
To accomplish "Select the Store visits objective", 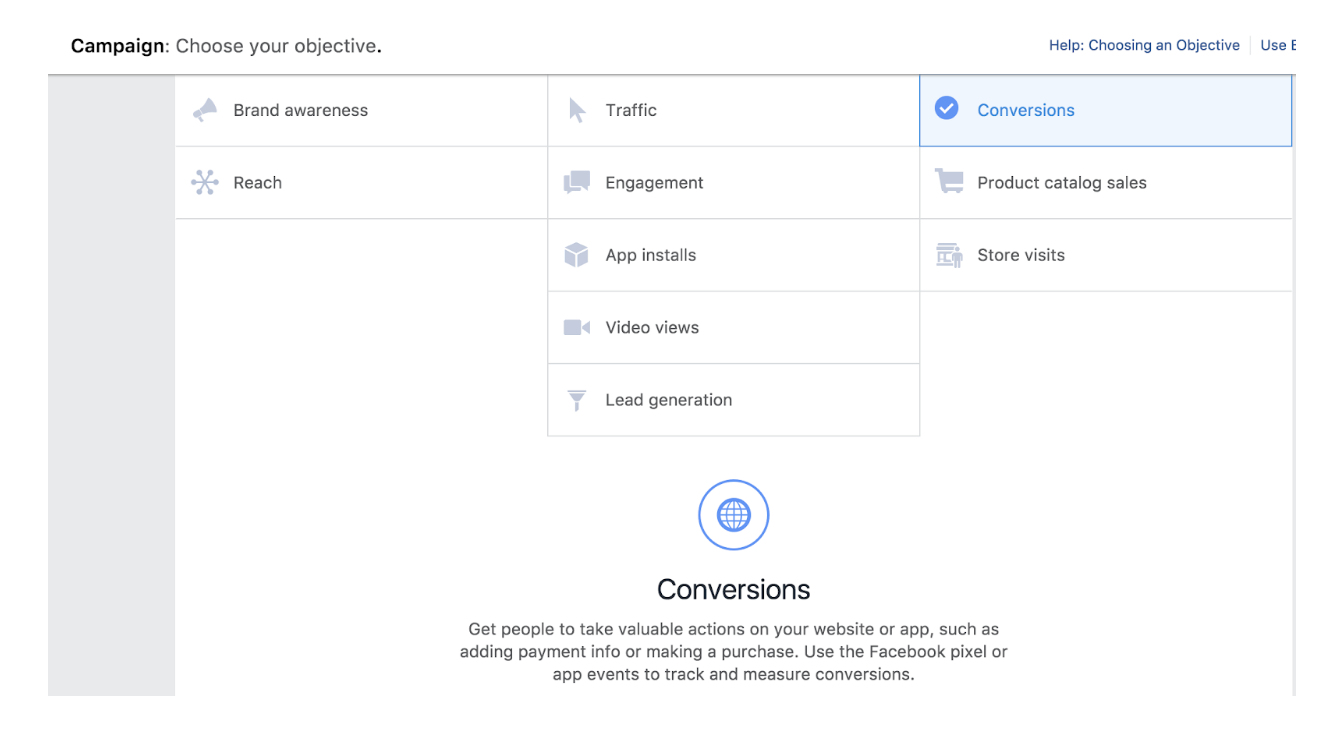I will 1021,255.
